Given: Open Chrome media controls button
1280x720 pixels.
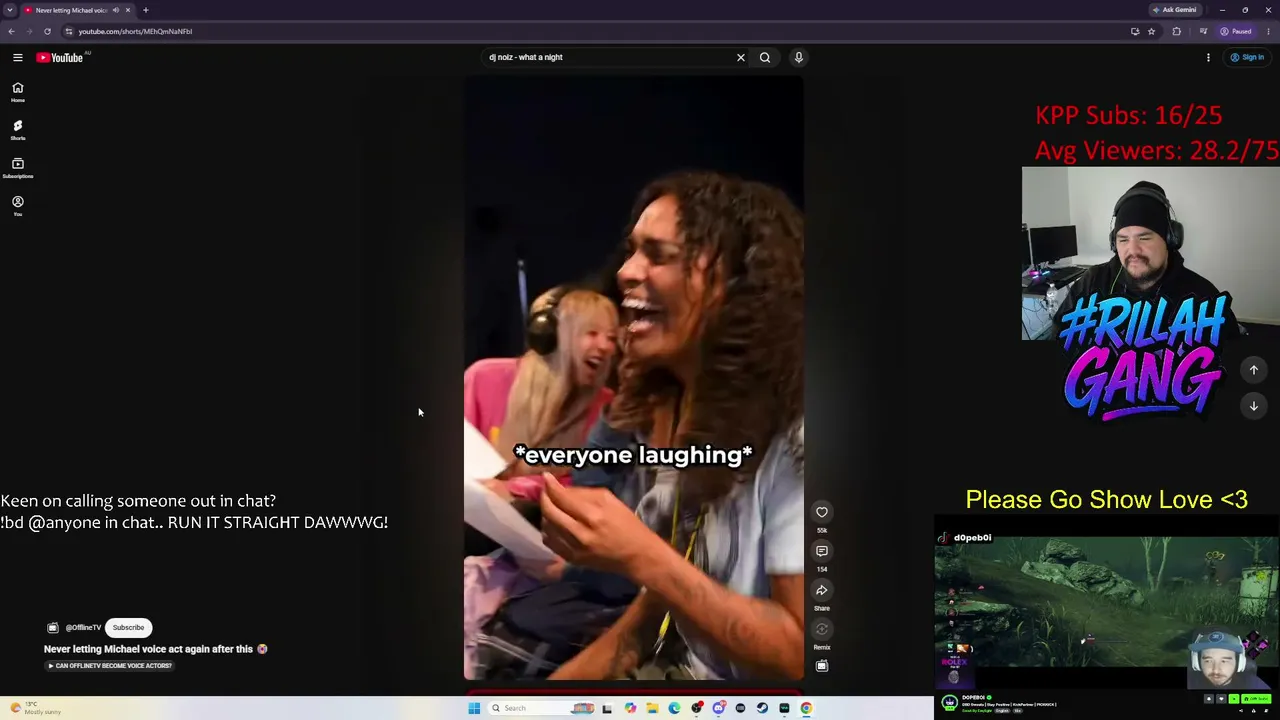Looking at the screenshot, I should pyautogui.click(x=1201, y=31).
